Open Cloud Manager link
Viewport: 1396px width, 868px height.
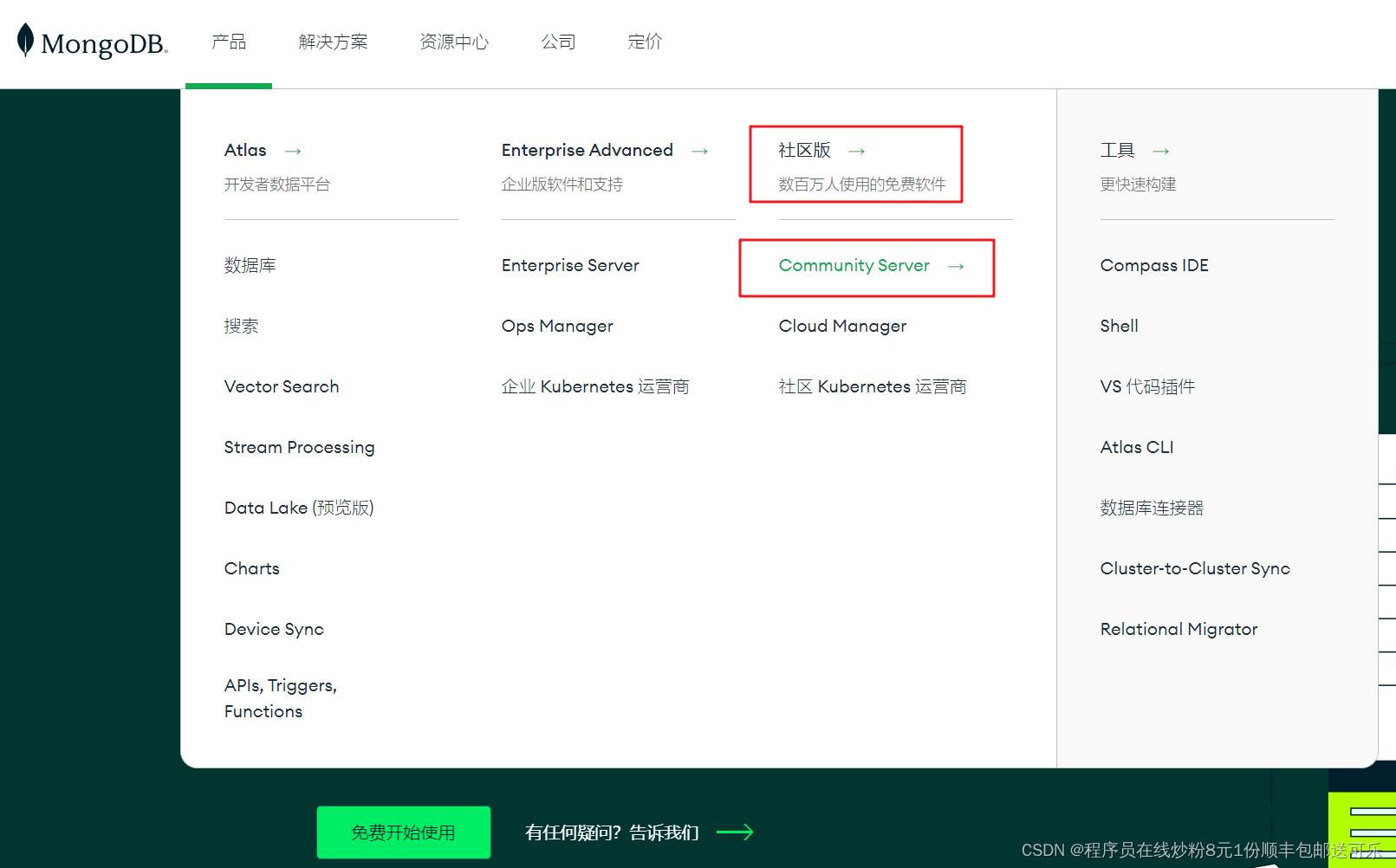[843, 326]
